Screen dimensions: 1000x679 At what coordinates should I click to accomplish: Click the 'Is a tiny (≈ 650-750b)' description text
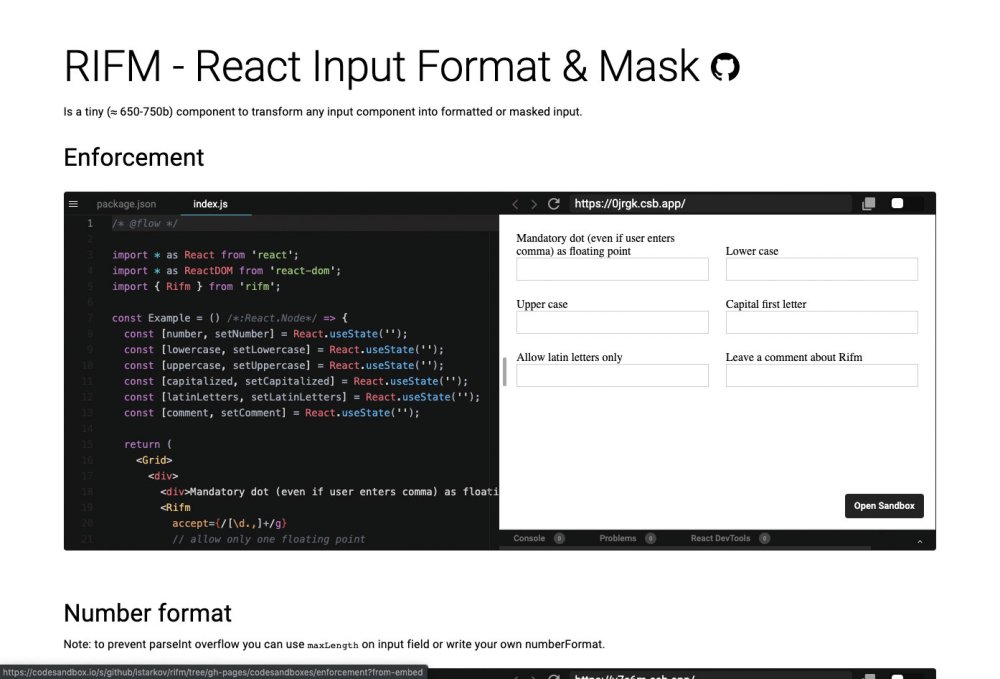pos(323,112)
